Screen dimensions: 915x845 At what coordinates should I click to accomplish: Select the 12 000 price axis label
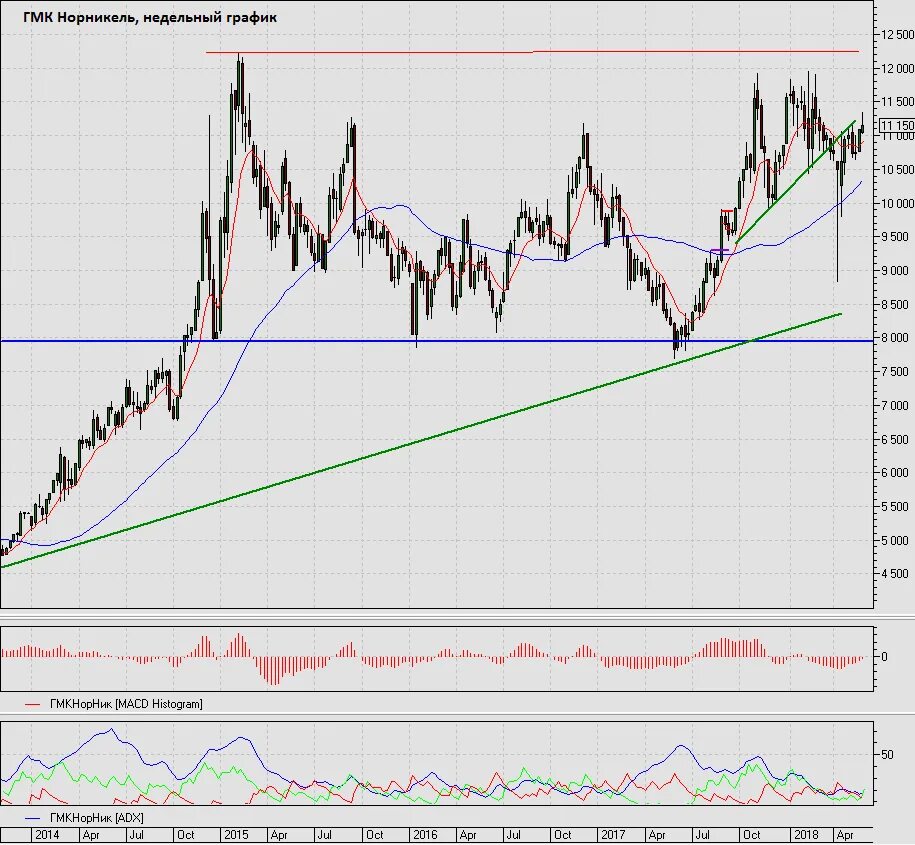click(x=897, y=68)
